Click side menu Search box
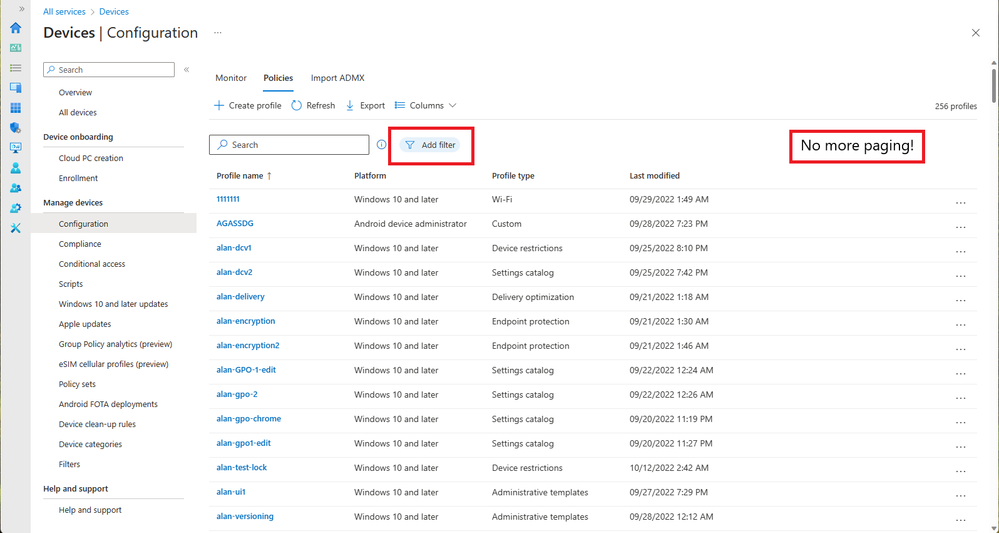 click(109, 69)
